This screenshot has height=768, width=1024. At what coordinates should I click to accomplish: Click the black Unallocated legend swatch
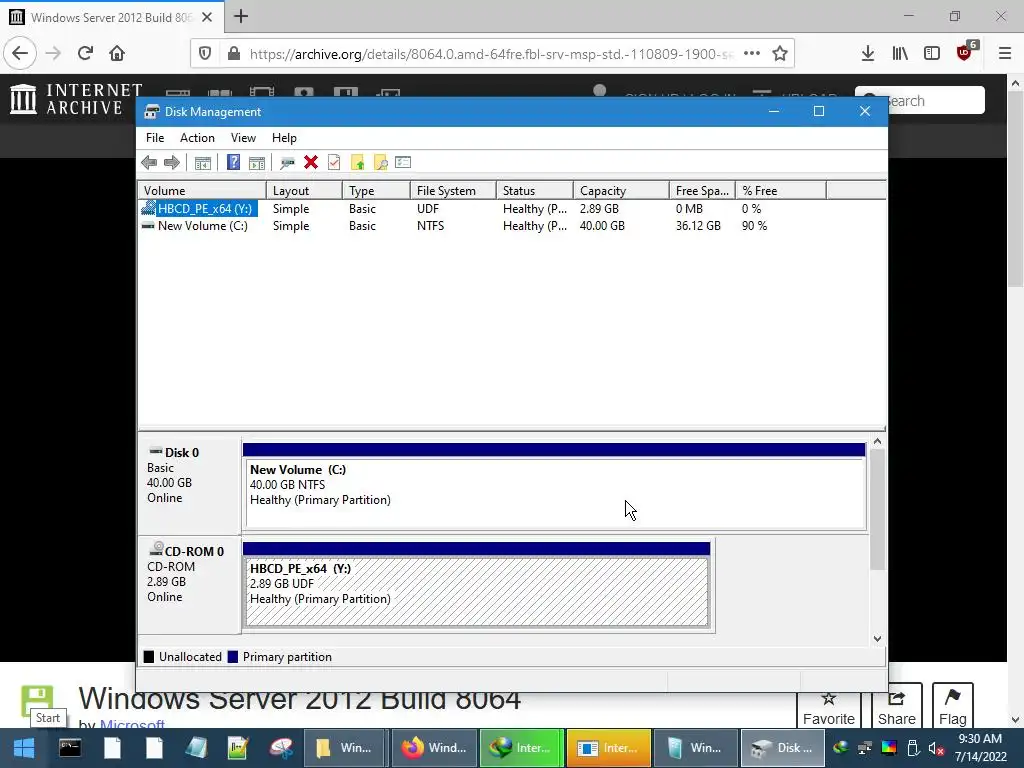point(149,657)
